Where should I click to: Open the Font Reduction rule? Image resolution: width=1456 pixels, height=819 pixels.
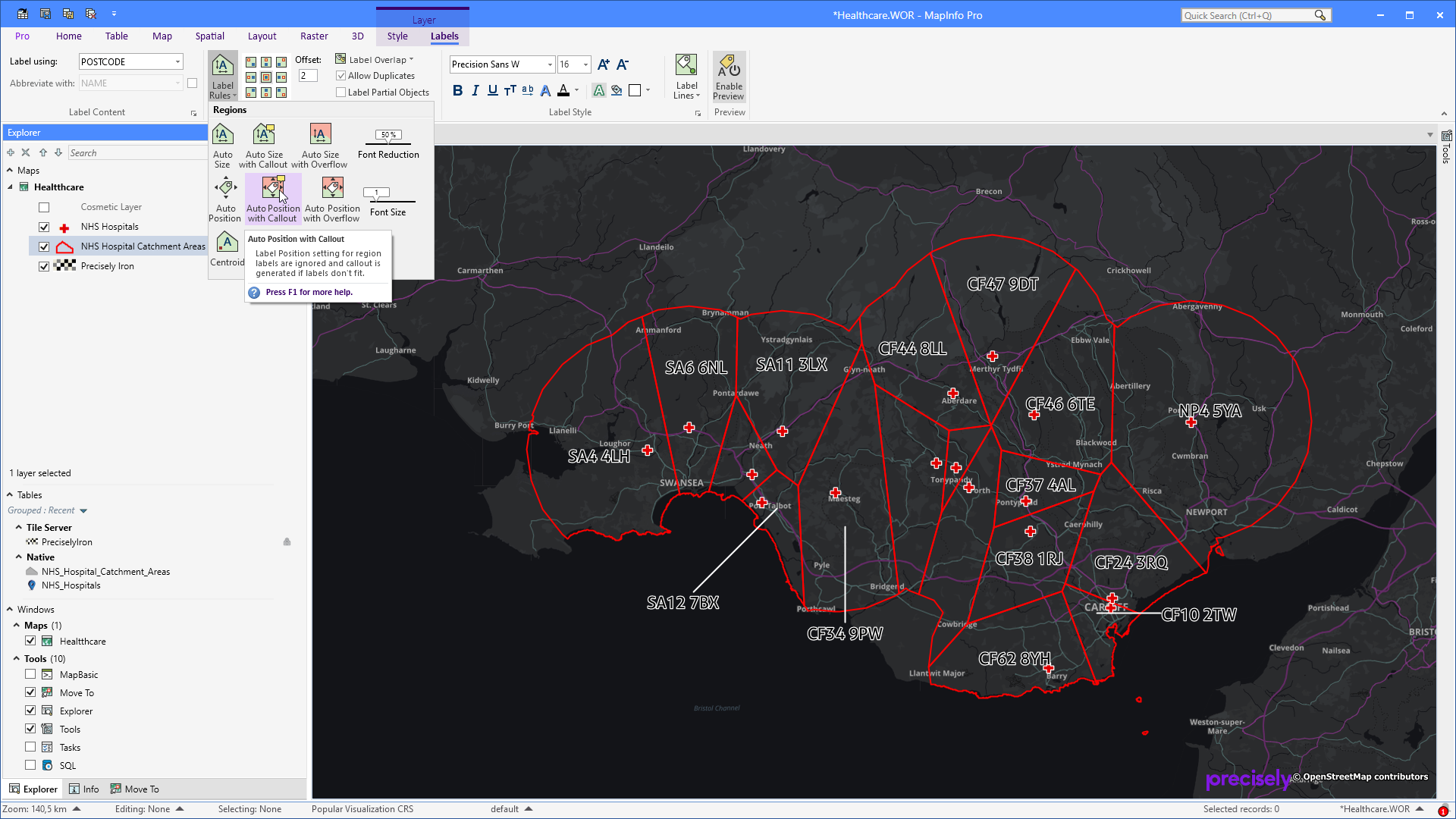pos(388,143)
